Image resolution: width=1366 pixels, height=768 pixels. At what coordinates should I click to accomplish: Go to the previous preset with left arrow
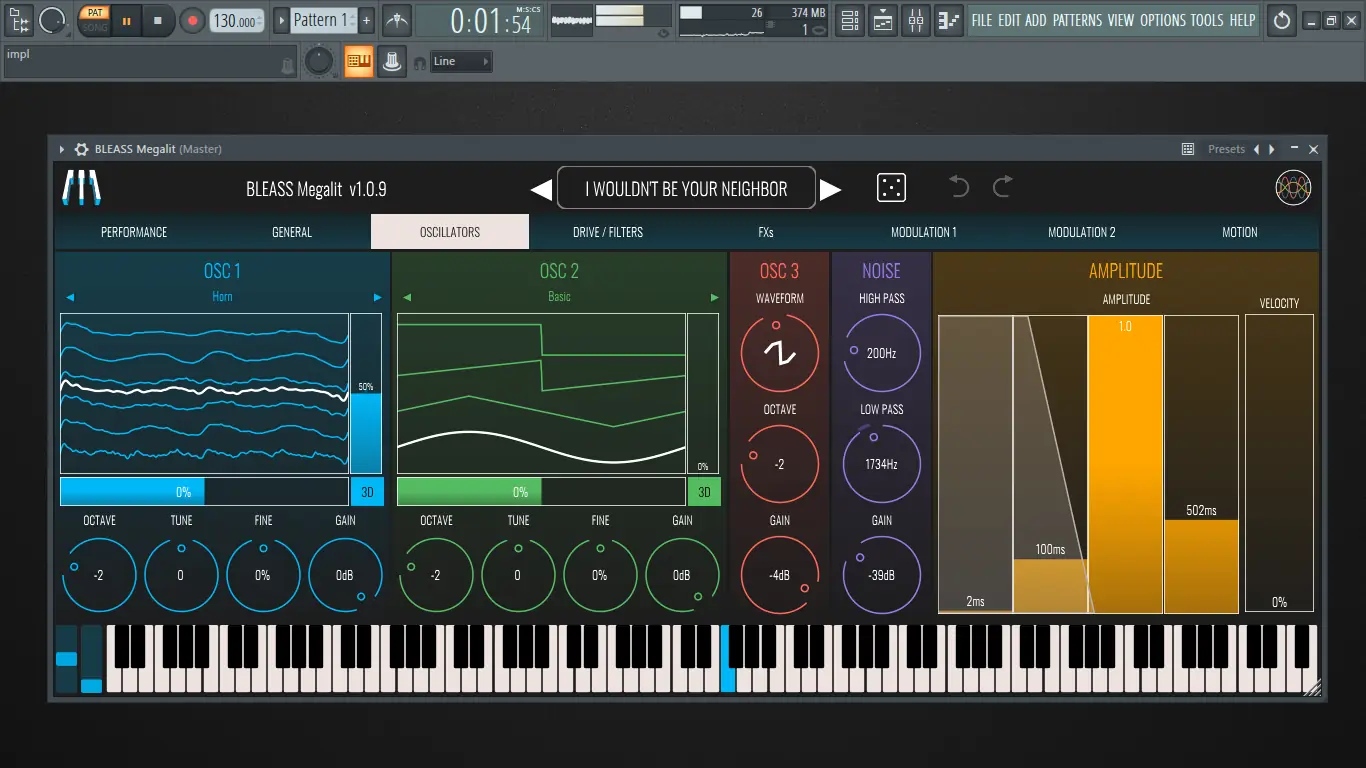coord(540,189)
